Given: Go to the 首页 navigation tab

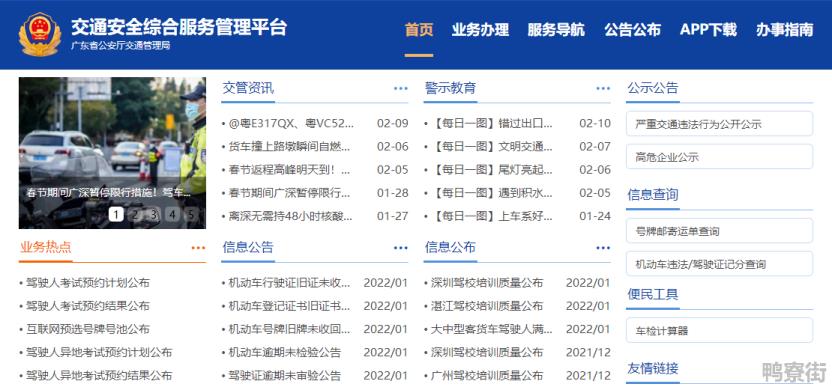Looking at the screenshot, I should tap(419, 30).
